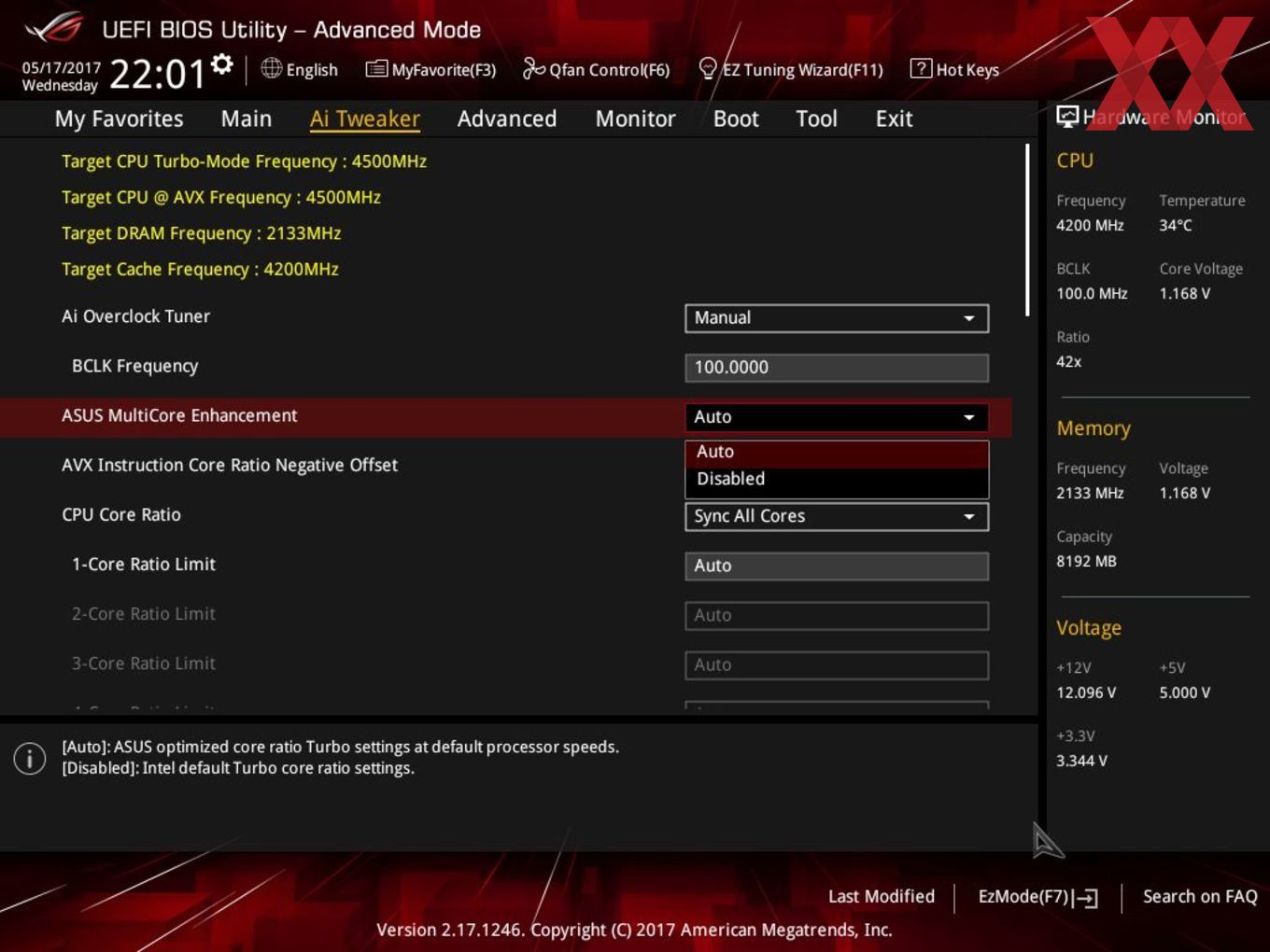Click CPU Temperature value 34°C
1270x952 pixels.
(x=1176, y=225)
